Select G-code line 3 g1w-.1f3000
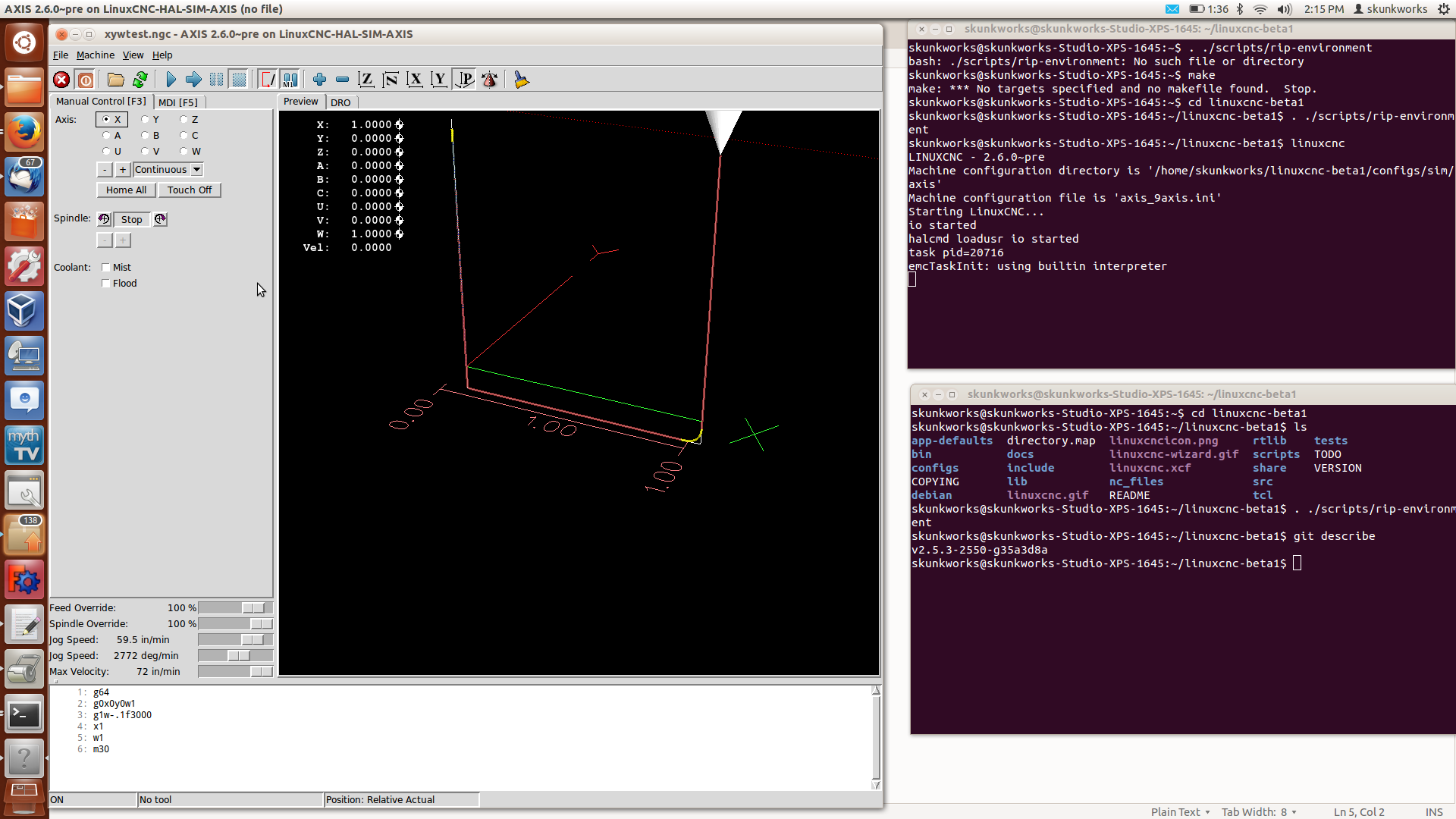Screen dimensions: 1456x819 coord(122,714)
